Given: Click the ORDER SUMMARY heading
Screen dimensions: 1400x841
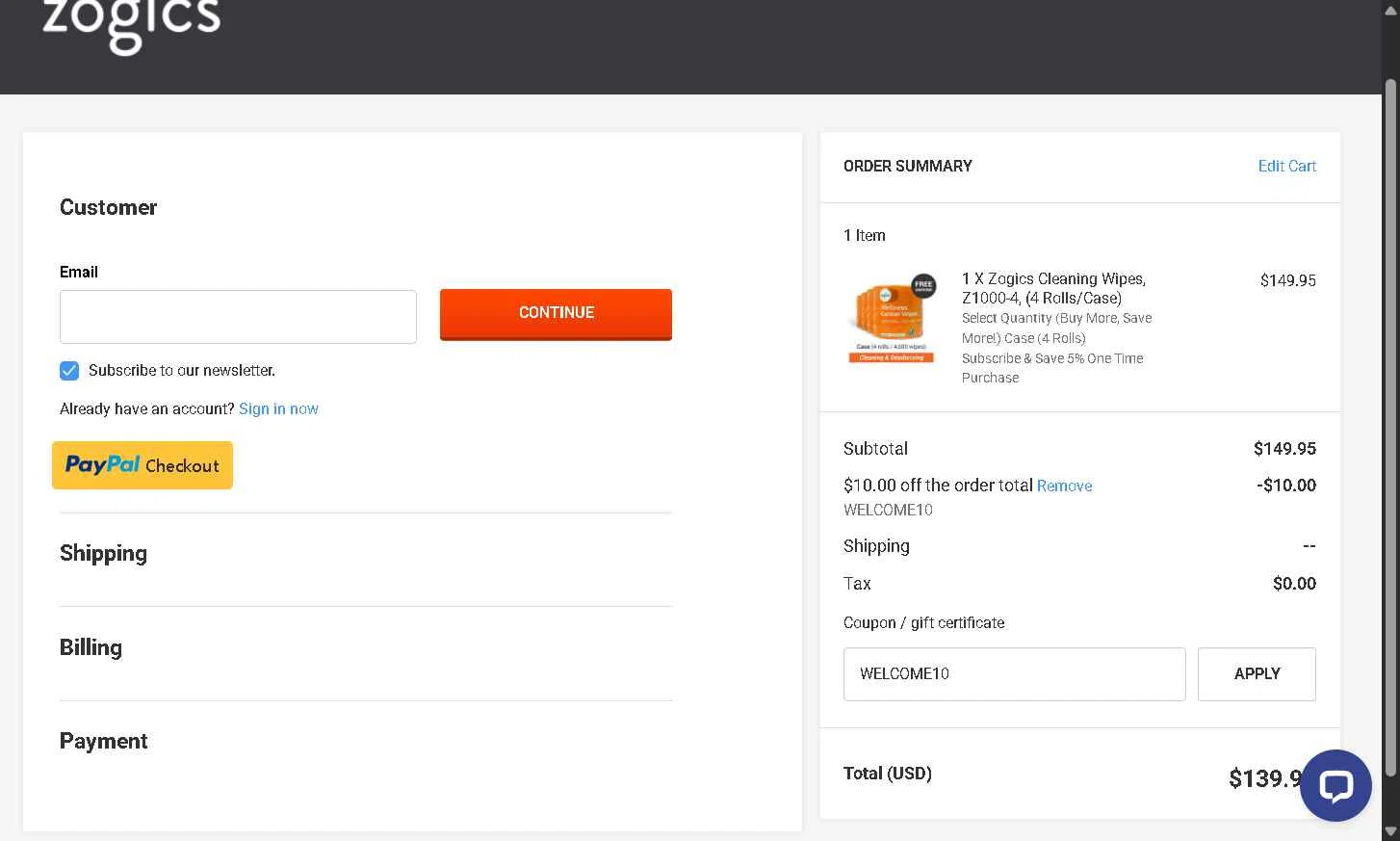Looking at the screenshot, I should (908, 167).
